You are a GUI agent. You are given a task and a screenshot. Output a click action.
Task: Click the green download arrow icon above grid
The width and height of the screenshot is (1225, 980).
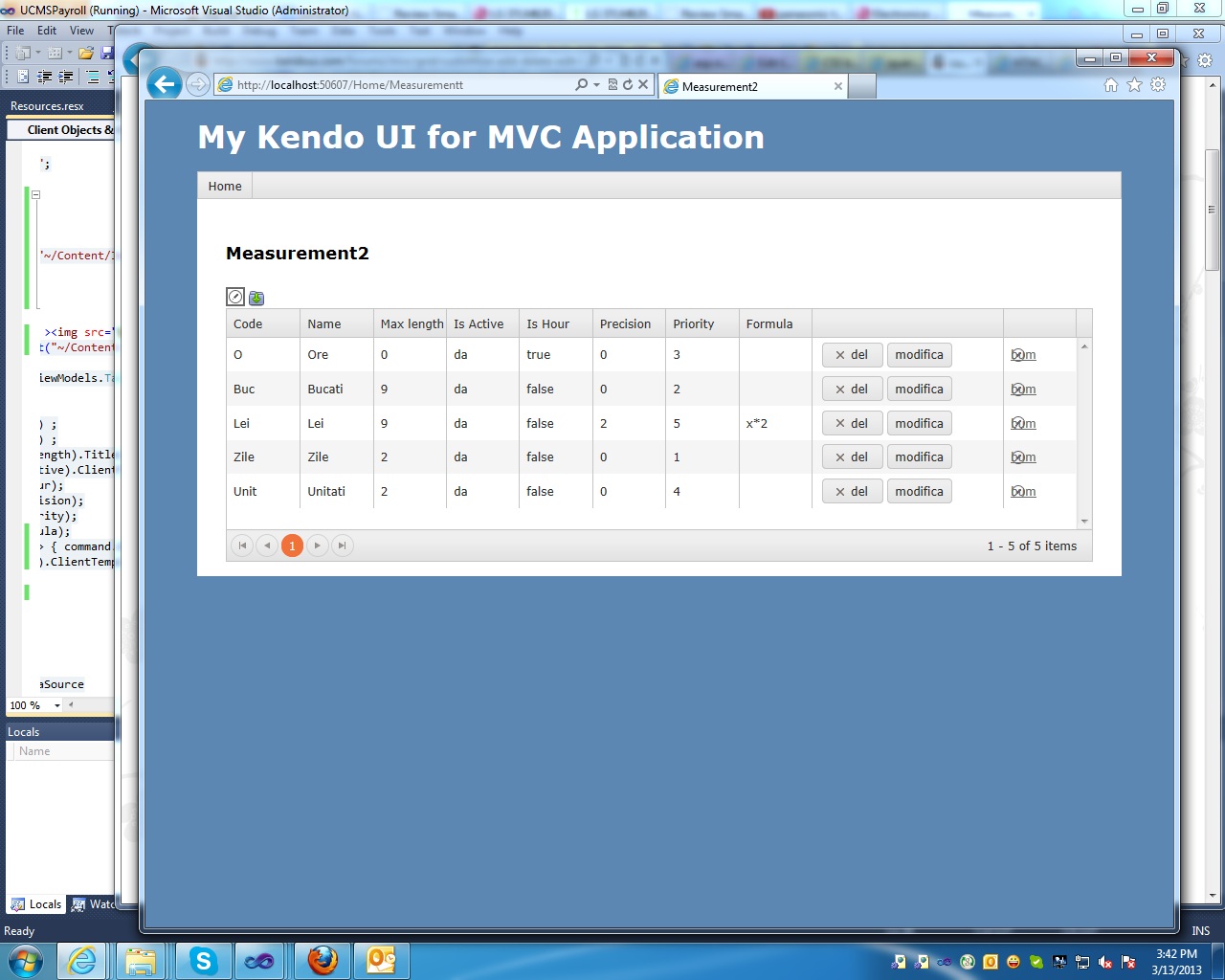[256, 298]
